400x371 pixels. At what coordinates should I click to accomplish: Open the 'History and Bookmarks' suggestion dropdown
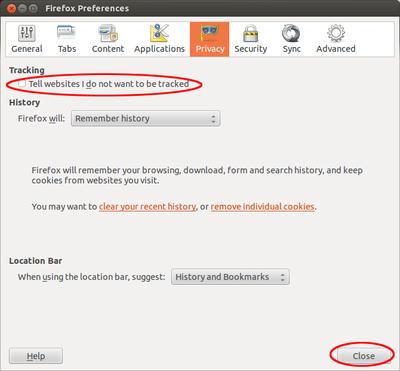tap(230, 277)
